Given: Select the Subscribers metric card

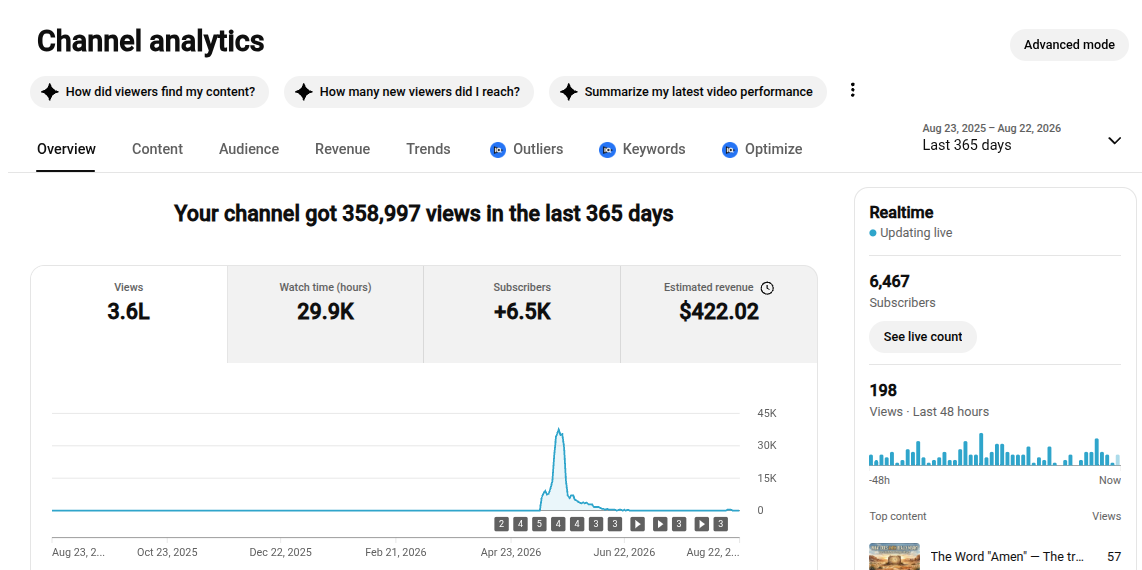Looking at the screenshot, I should 522,314.
